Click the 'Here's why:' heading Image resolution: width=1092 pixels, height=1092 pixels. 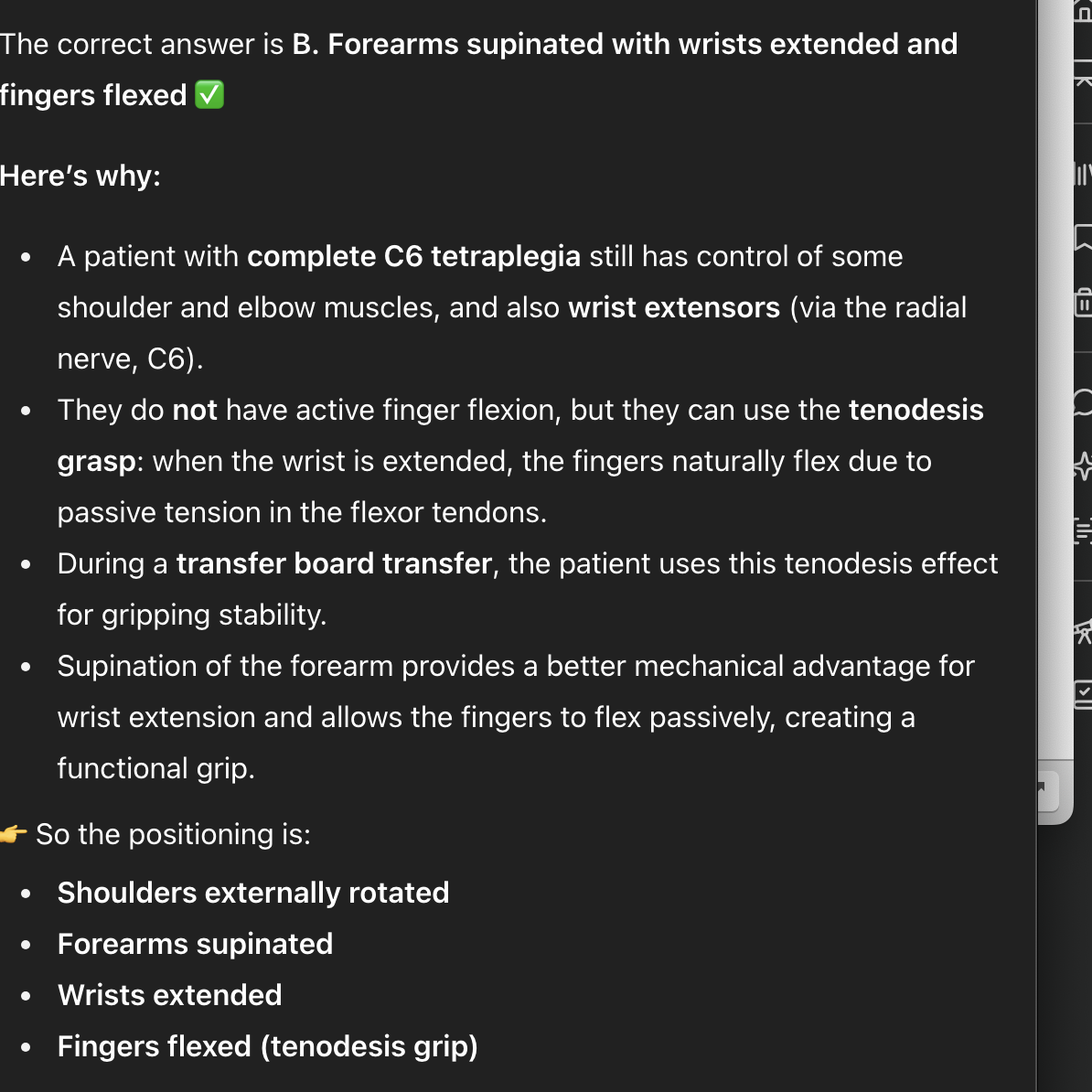pyautogui.click(x=80, y=176)
